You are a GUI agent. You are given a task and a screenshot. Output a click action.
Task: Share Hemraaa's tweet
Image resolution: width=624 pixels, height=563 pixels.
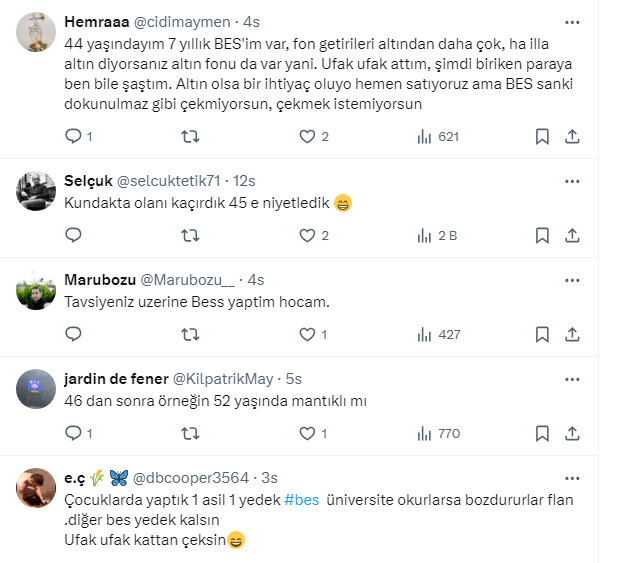(x=572, y=136)
